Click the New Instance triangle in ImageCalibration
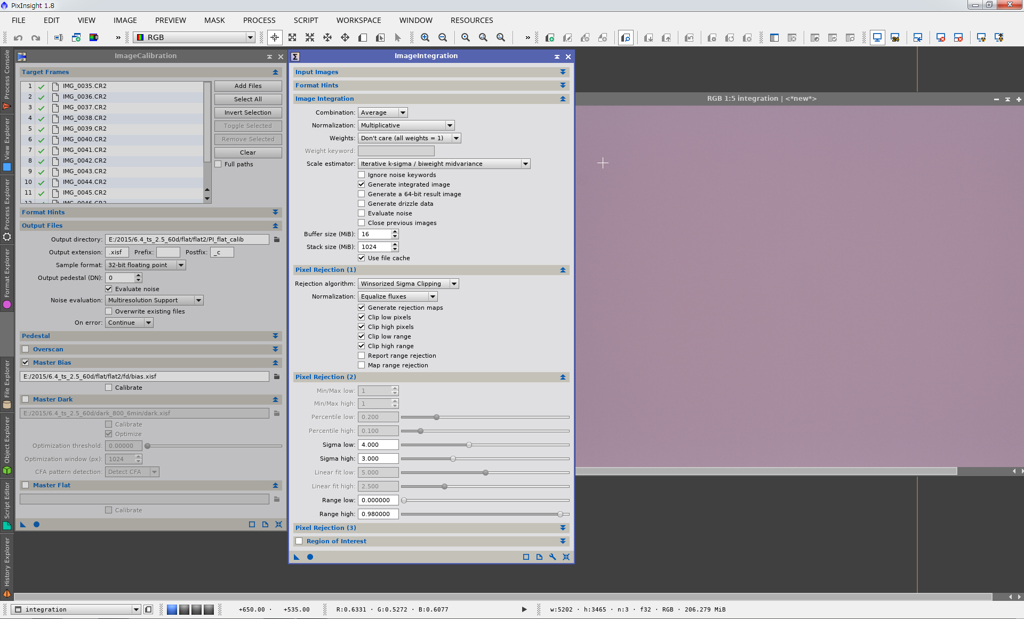Viewport: 1024px width, 619px height. click(x=23, y=524)
